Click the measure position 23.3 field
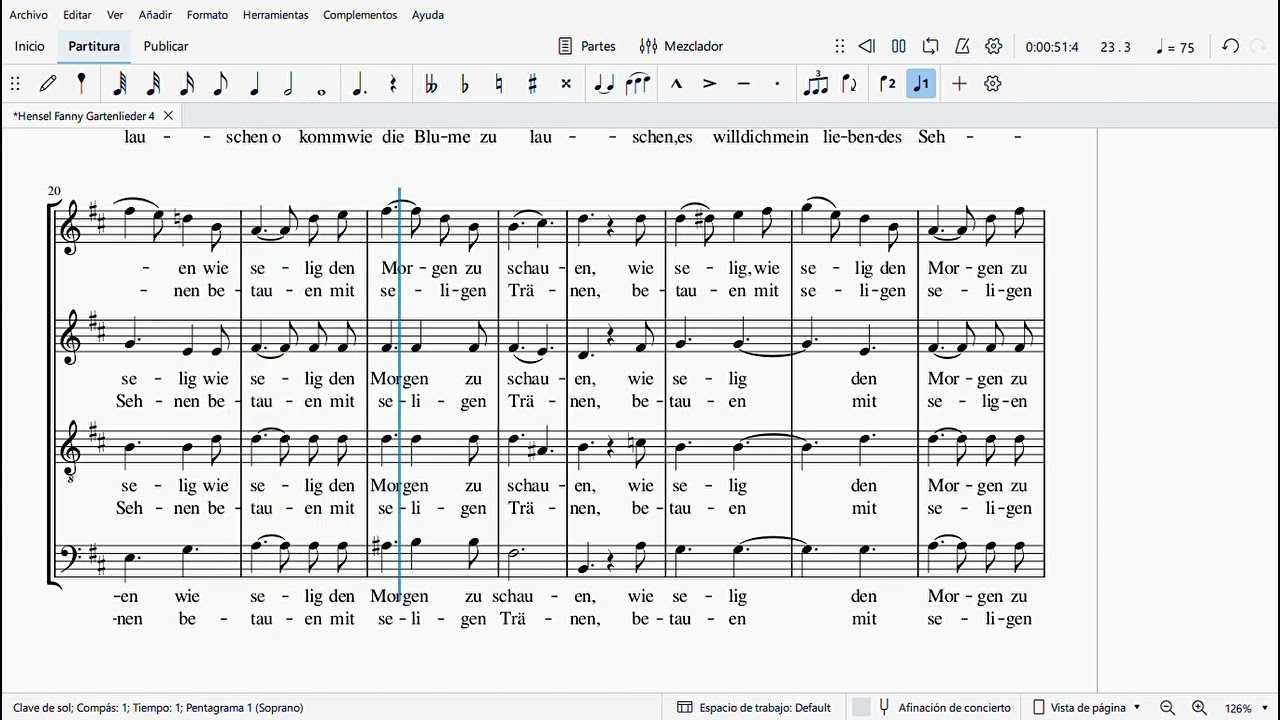 tap(1116, 47)
